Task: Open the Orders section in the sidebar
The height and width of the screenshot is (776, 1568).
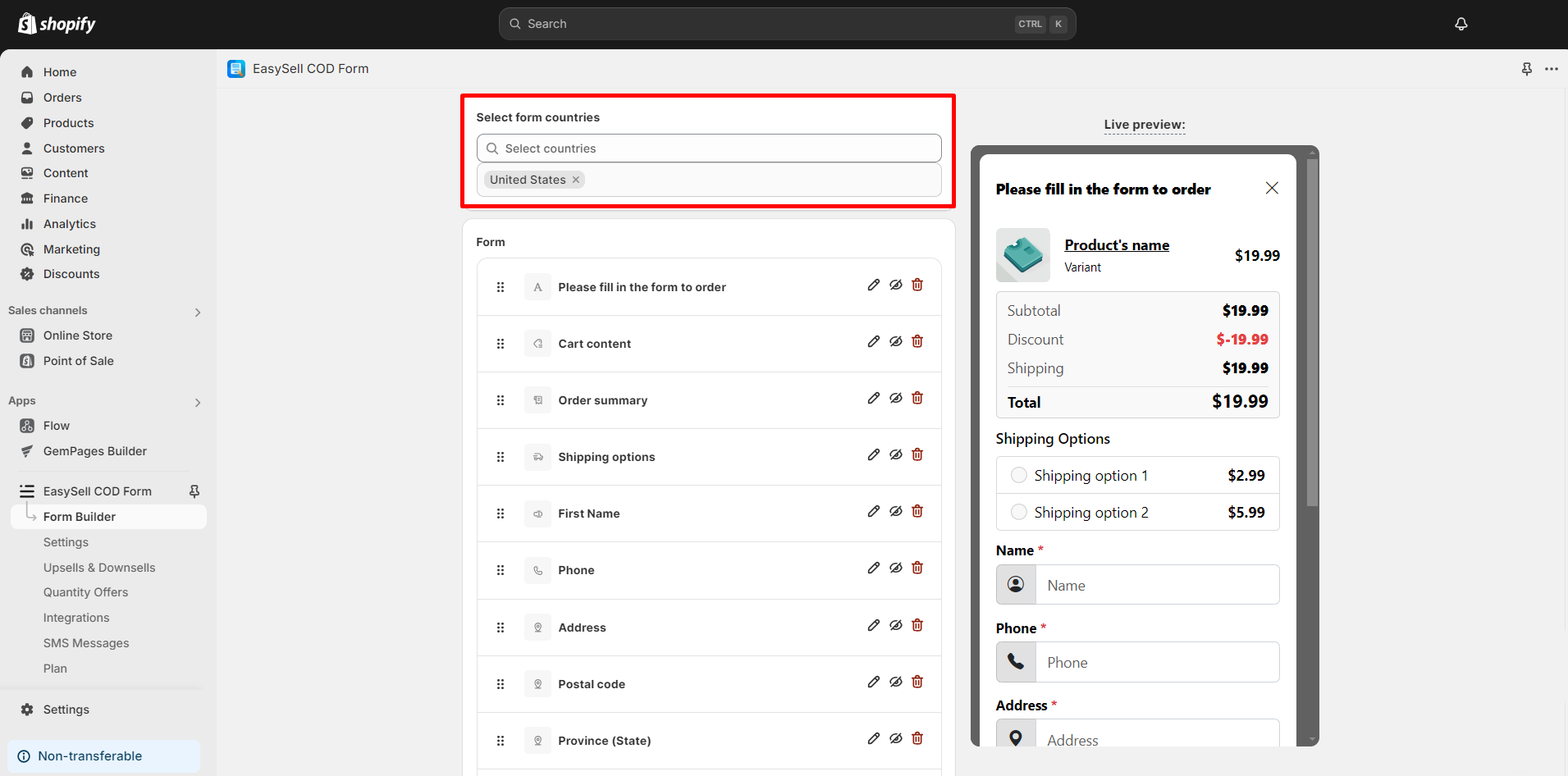Action: click(x=62, y=97)
